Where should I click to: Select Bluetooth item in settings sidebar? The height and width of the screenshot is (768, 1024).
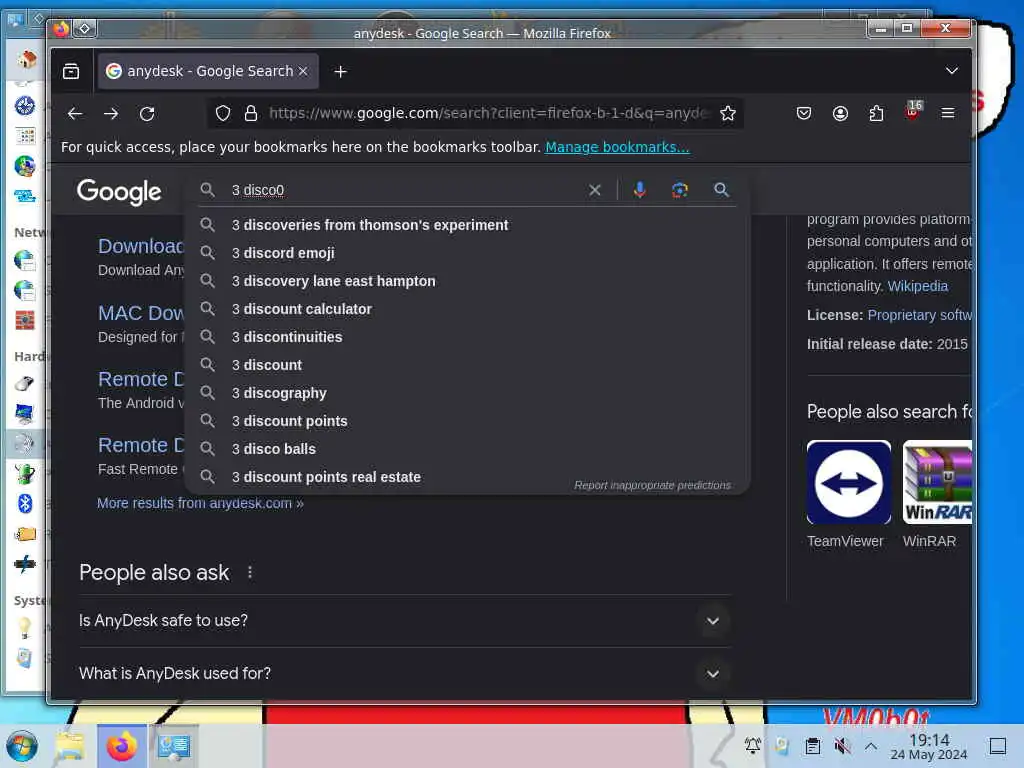(x=25, y=504)
